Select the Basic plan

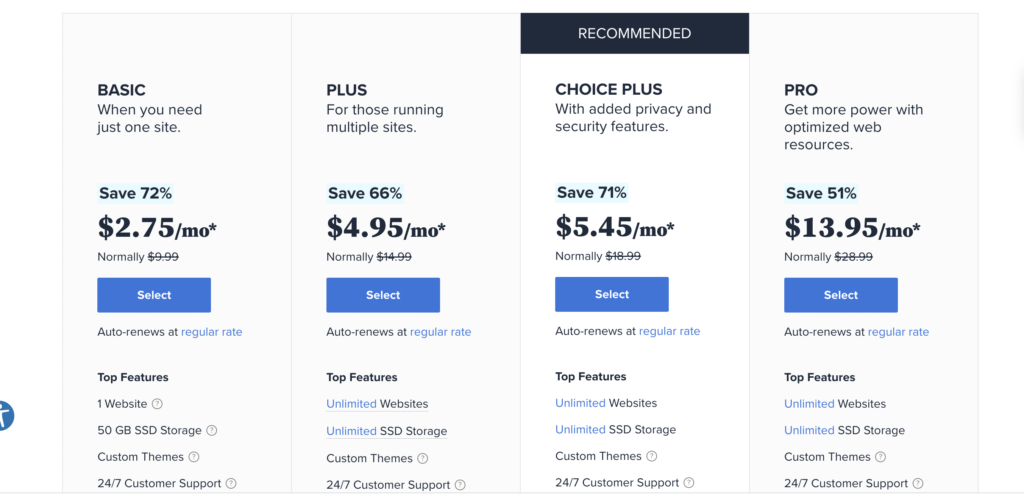tap(154, 295)
